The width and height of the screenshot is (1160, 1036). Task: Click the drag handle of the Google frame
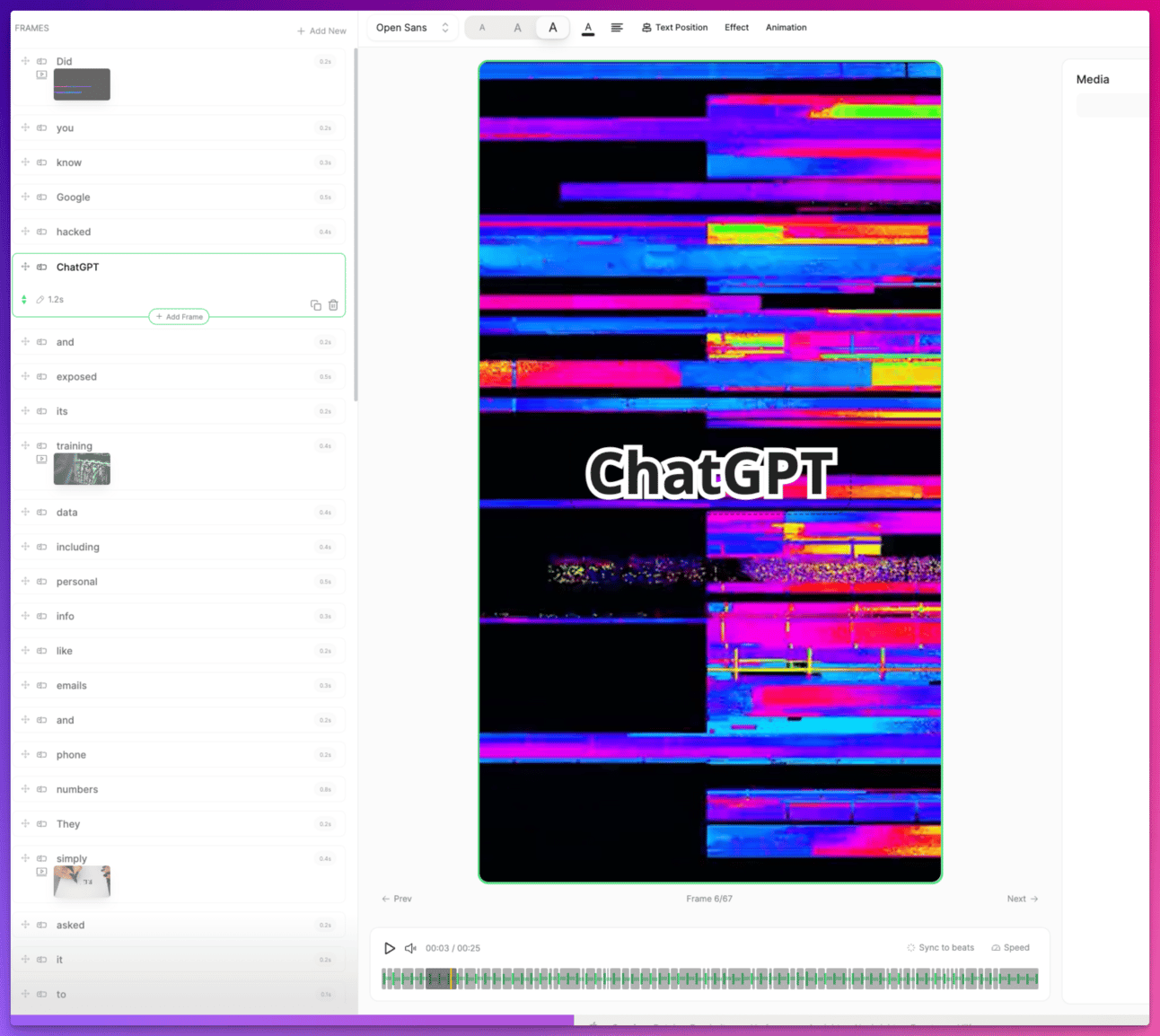coord(25,197)
